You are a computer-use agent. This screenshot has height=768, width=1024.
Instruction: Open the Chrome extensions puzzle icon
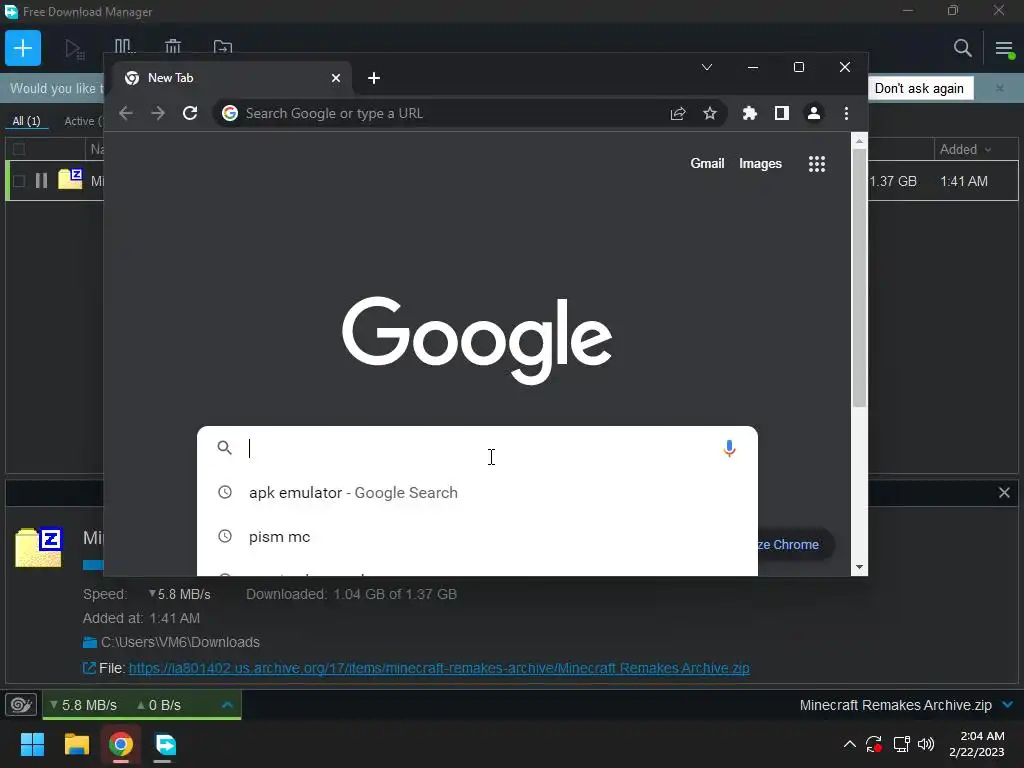(750, 113)
